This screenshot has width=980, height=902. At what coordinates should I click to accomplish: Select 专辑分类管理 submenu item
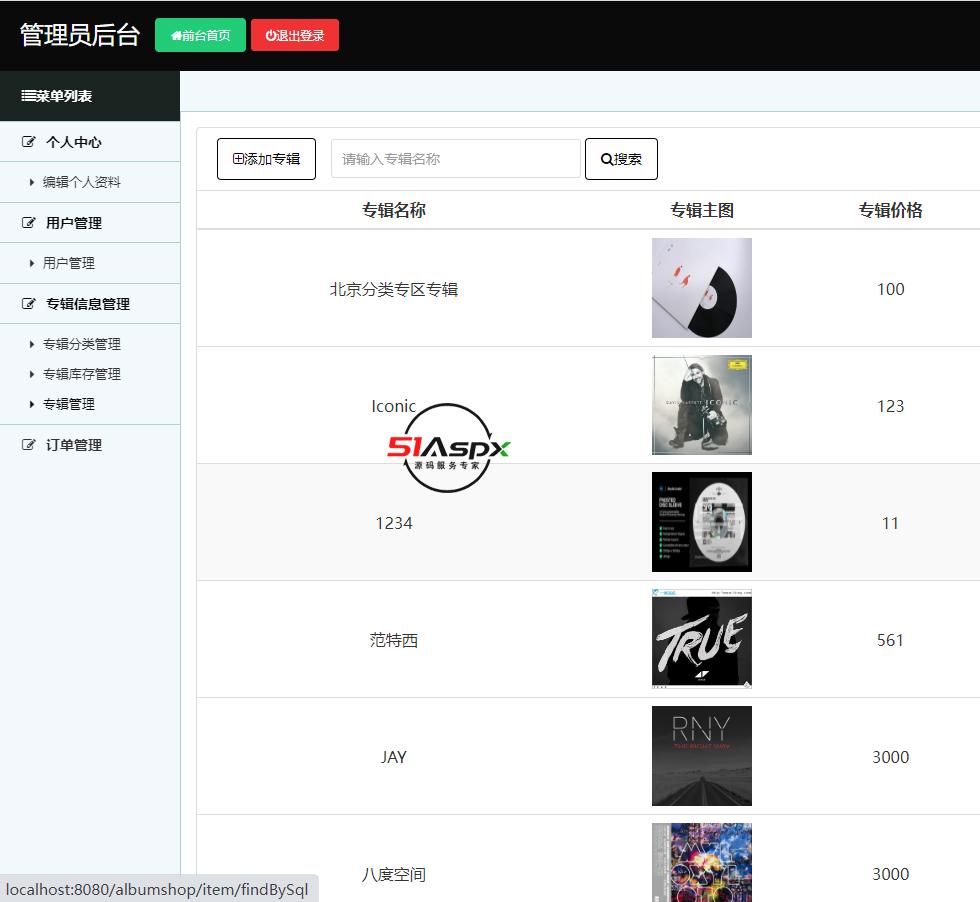(x=82, y=344)
